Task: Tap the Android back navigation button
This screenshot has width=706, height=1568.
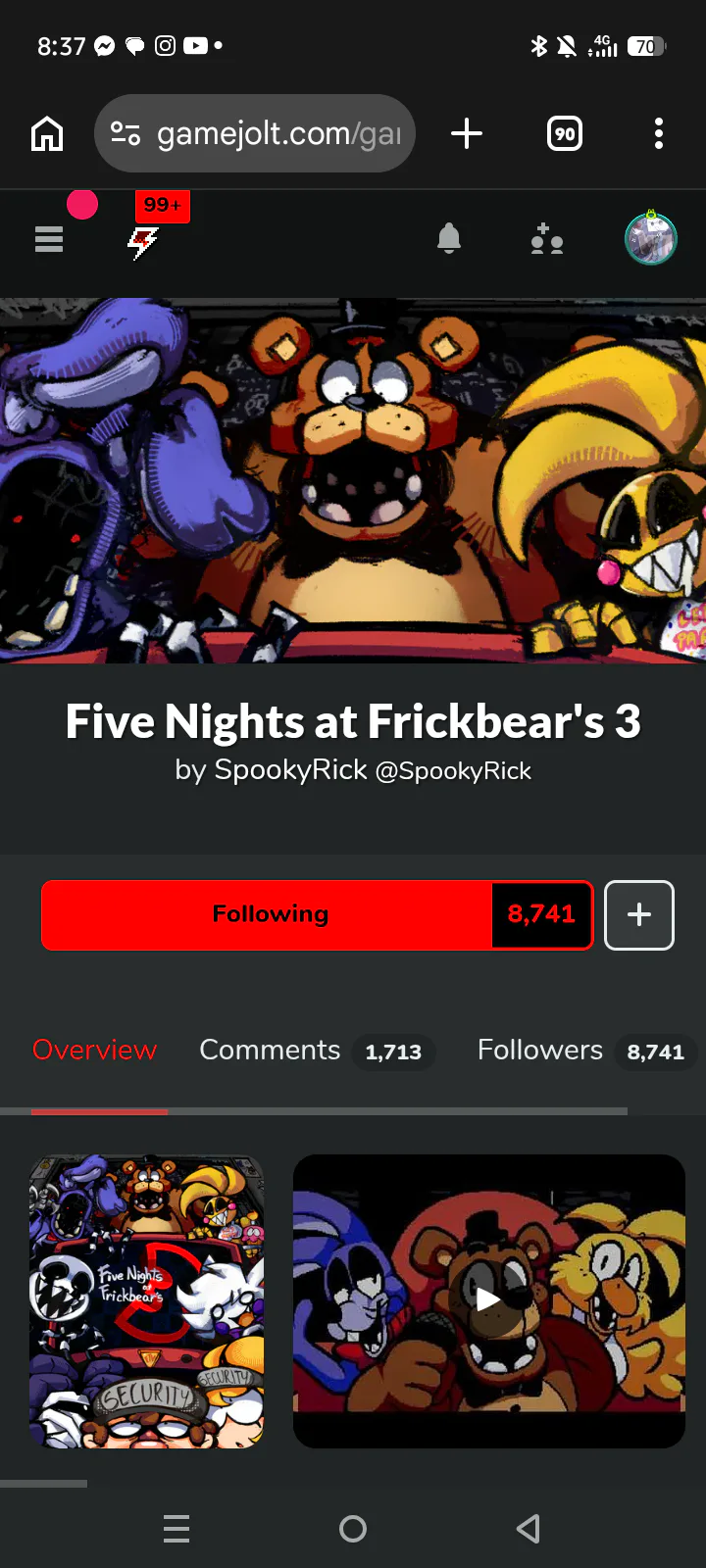Action: [x=529, y=1529]
